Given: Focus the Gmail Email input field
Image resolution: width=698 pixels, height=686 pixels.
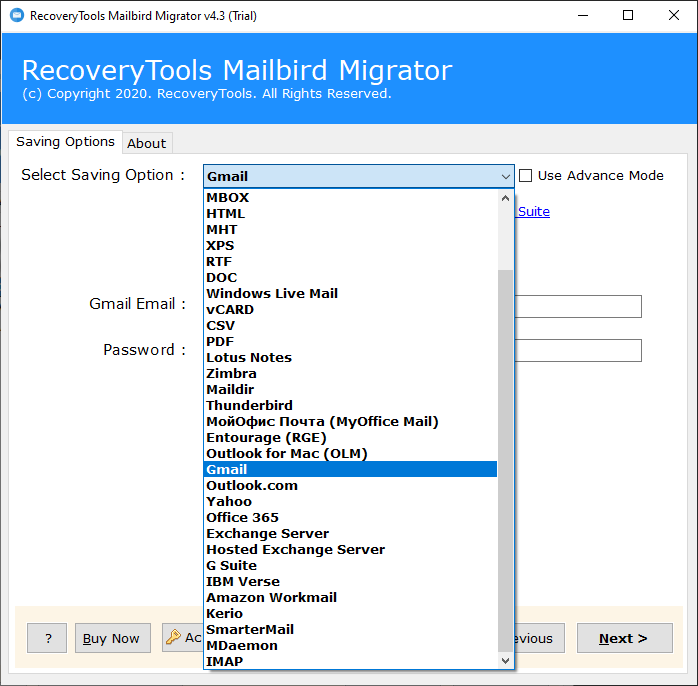Looking at the screenshot, I should [x=578, y=306].
